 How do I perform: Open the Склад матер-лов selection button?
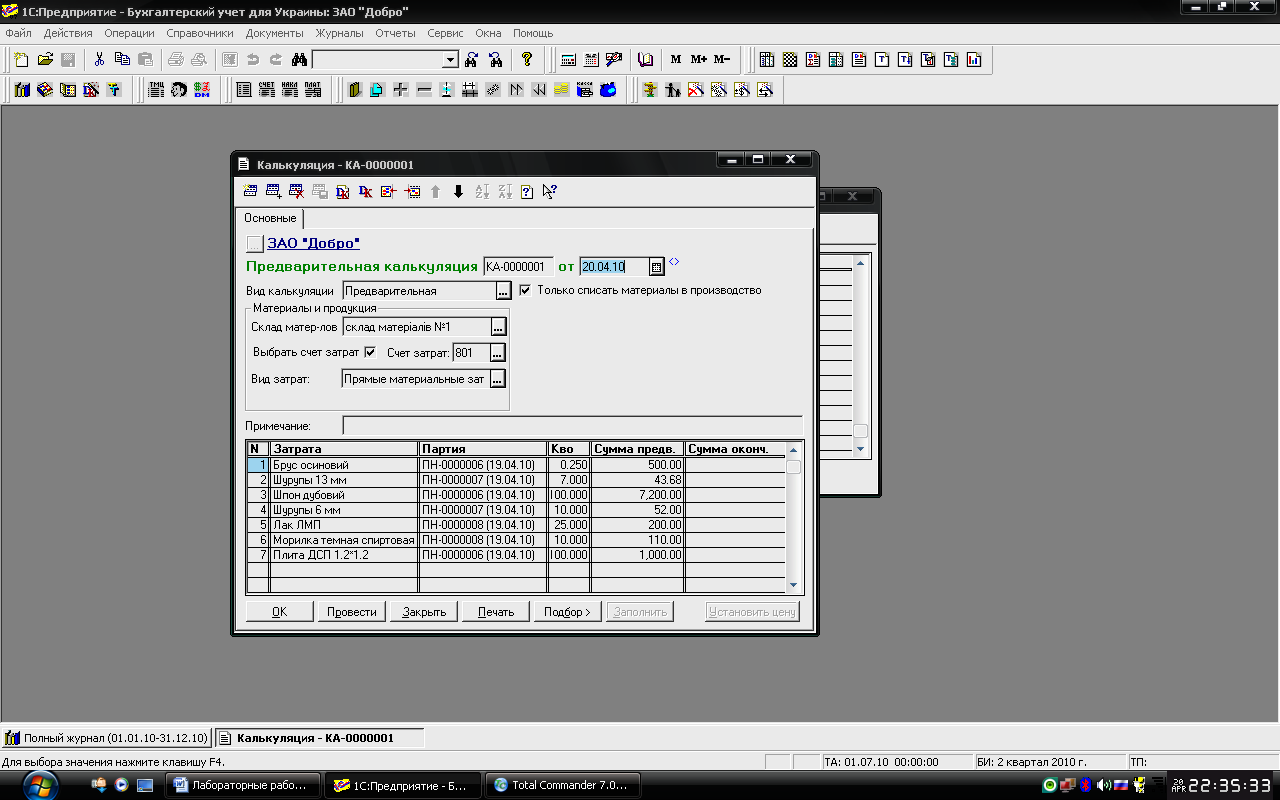click(x=498, y=327)
